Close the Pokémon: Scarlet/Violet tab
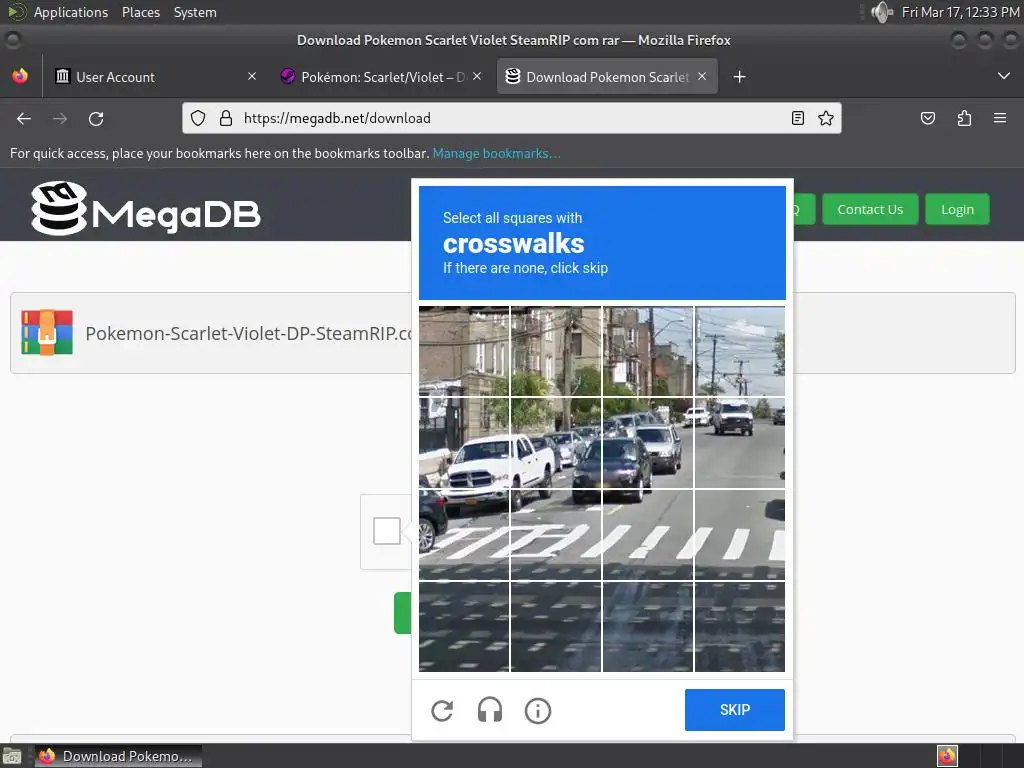The image size is (1024, 768). tap(477, 76)
